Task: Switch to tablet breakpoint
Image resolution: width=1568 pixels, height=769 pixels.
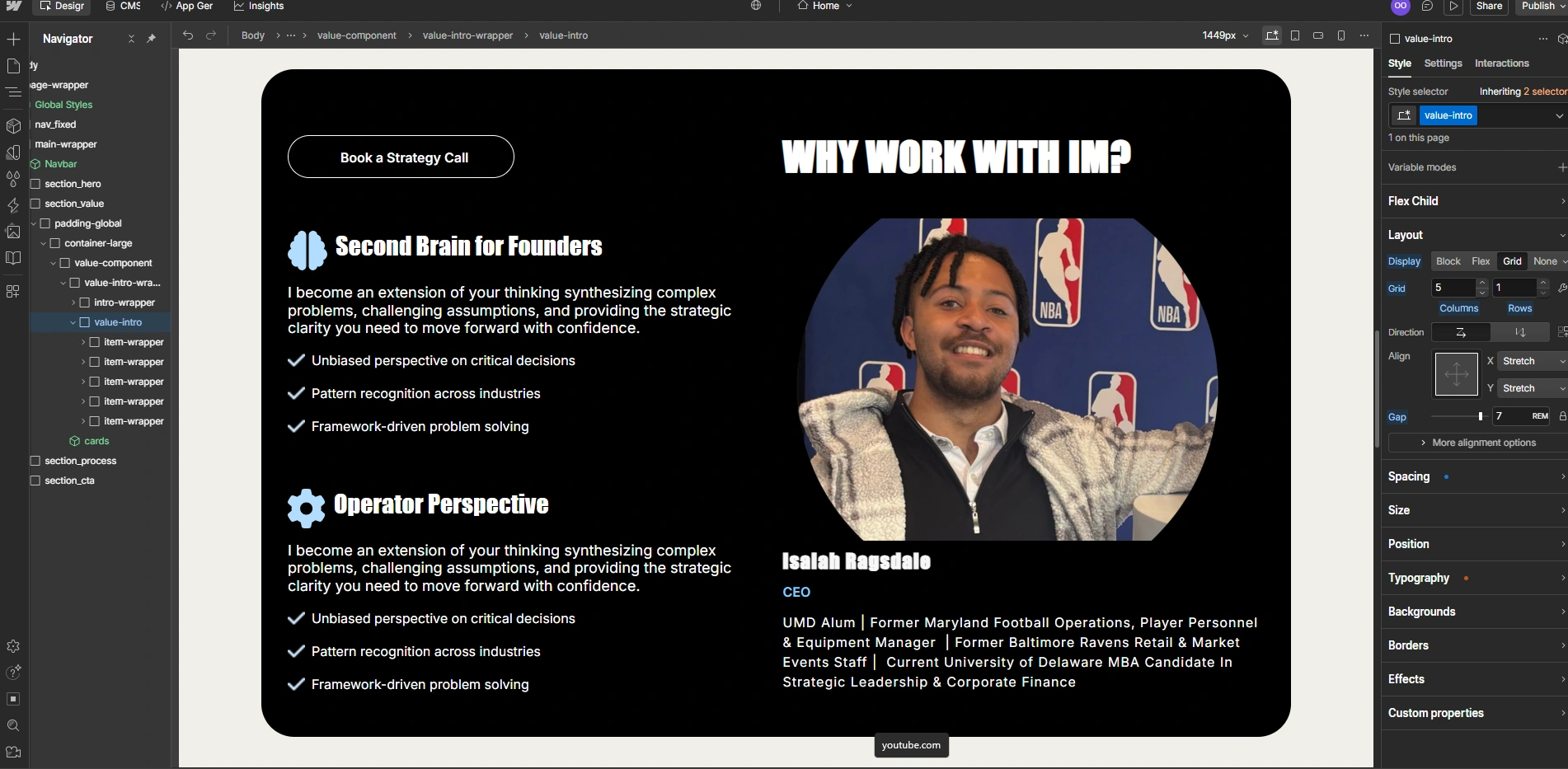Action: tap(1295, 35)
